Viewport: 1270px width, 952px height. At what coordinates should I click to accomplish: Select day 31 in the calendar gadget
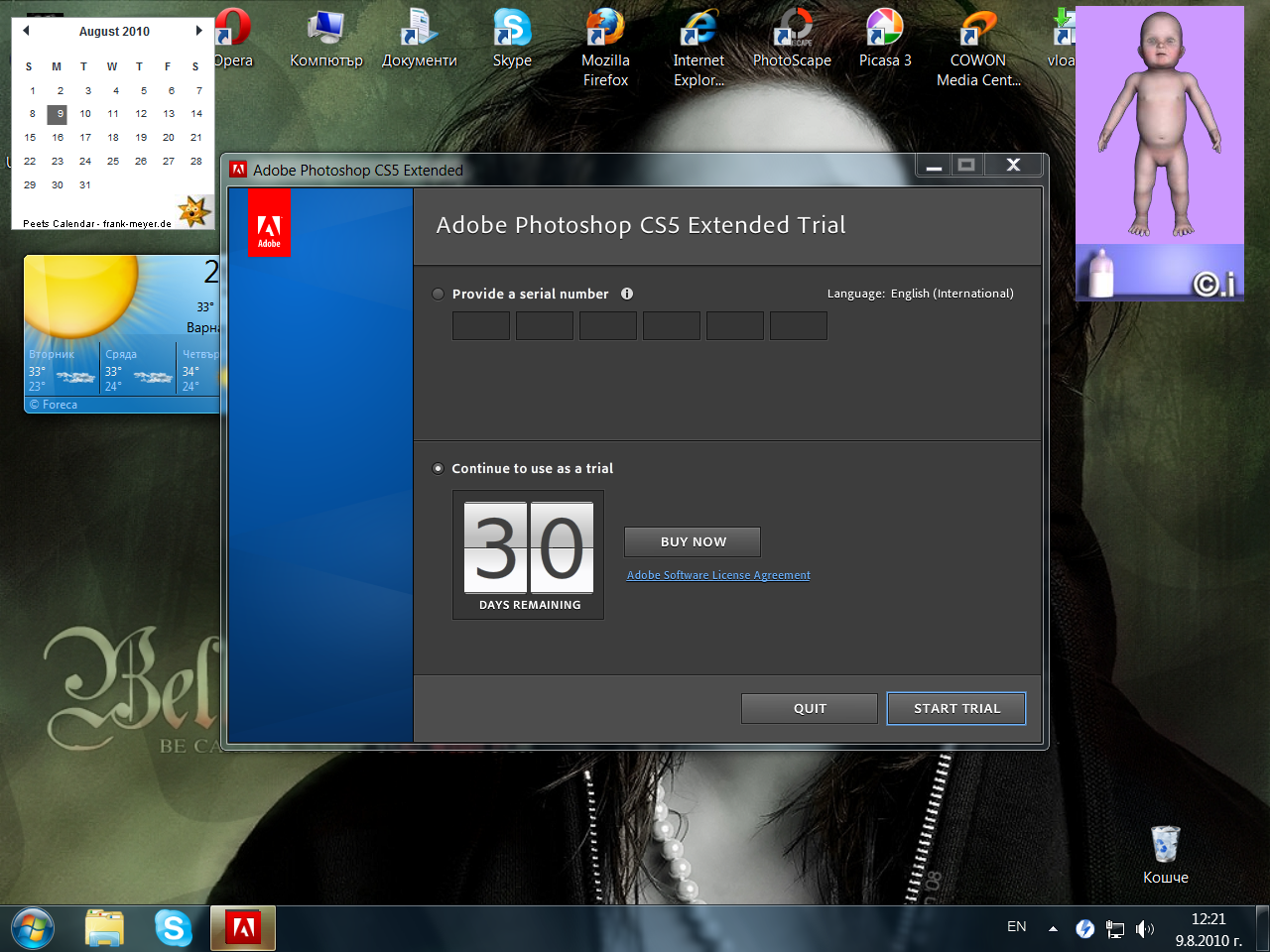[x=85, y=185]
